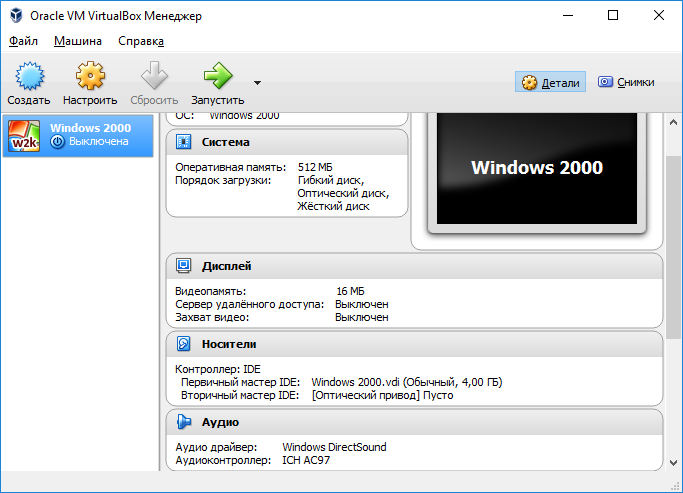Screen dimensions: 683x493
Task: Click the Контроллер: IDE text
Action: tap(218, 369)
